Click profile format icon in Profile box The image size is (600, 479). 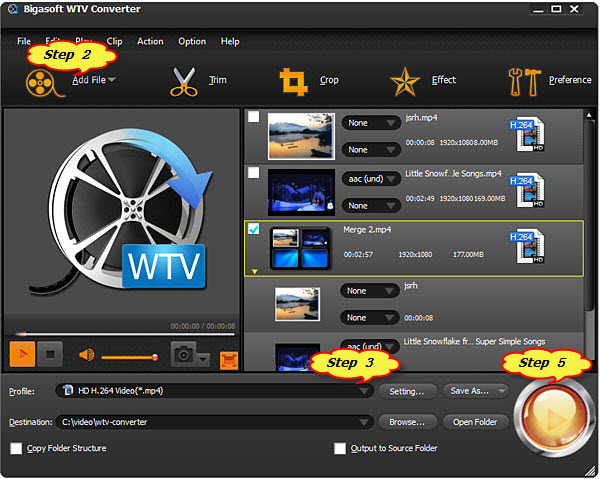click(68, 390)
